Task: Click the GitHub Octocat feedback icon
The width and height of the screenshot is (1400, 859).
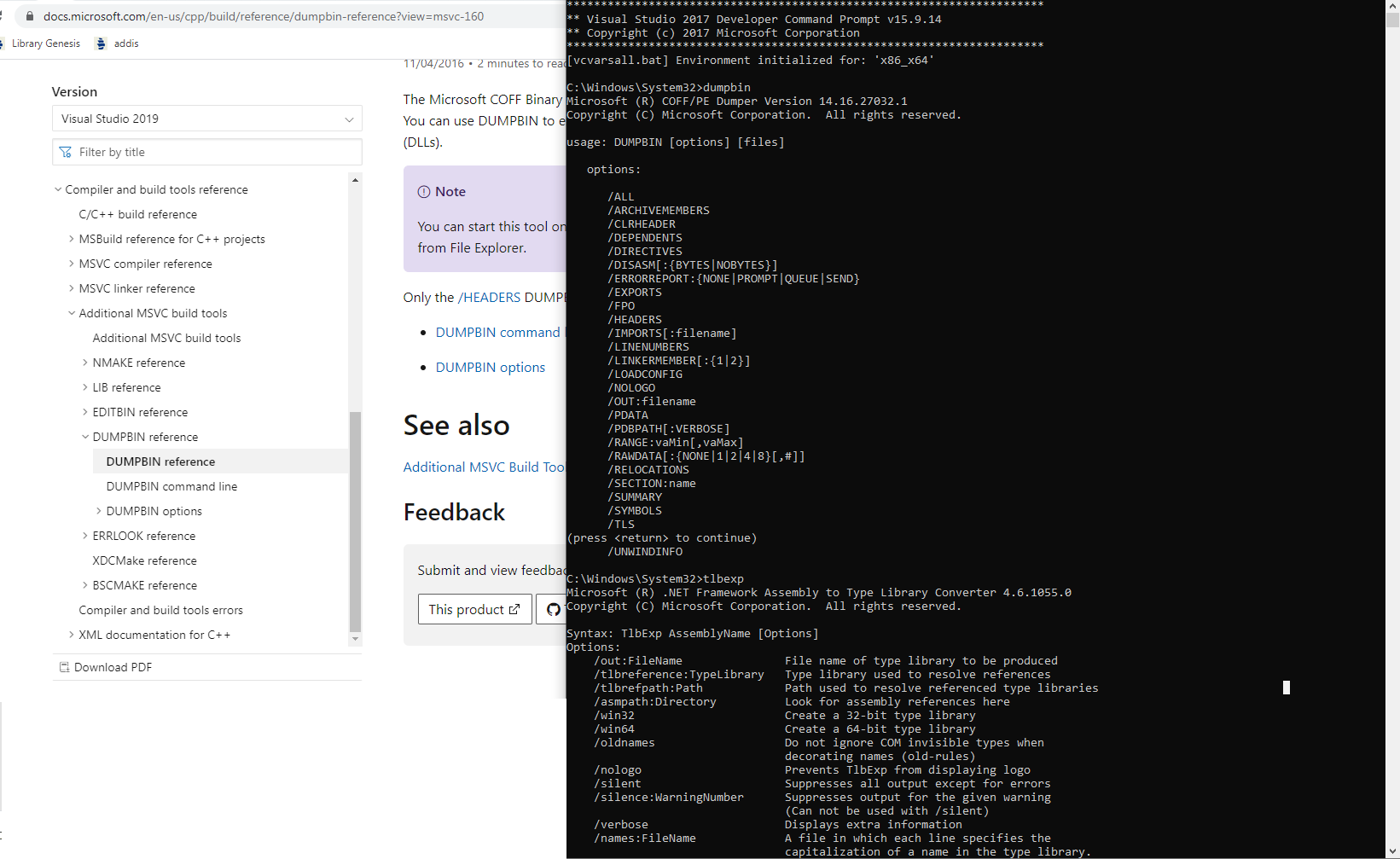Action: (553, 608)
